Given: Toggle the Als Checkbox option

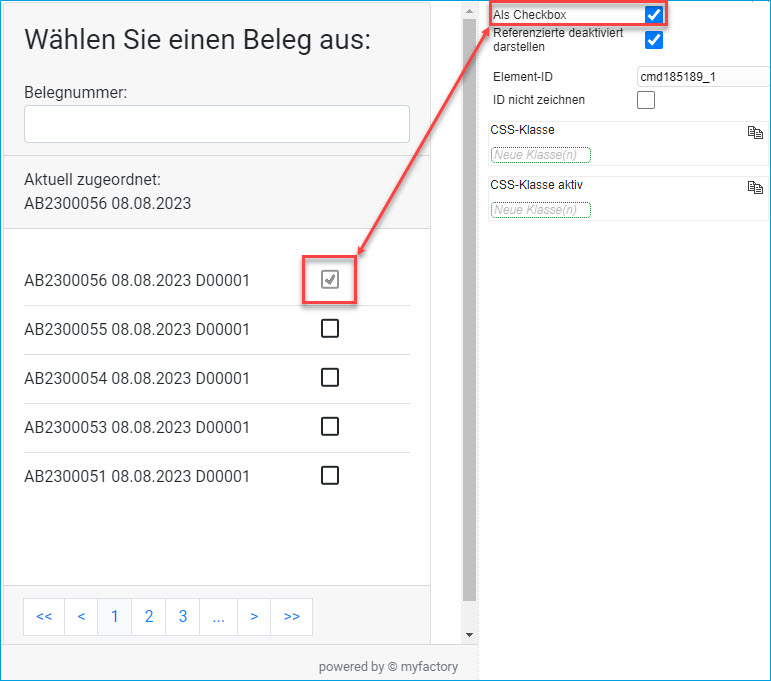Looking at the screenshot, I should click(x=654, y=15).
